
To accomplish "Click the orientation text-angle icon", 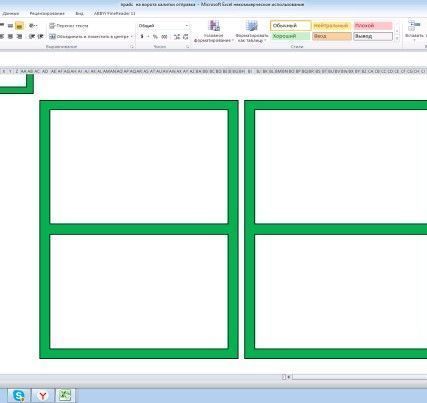I will tap(33, 26).
